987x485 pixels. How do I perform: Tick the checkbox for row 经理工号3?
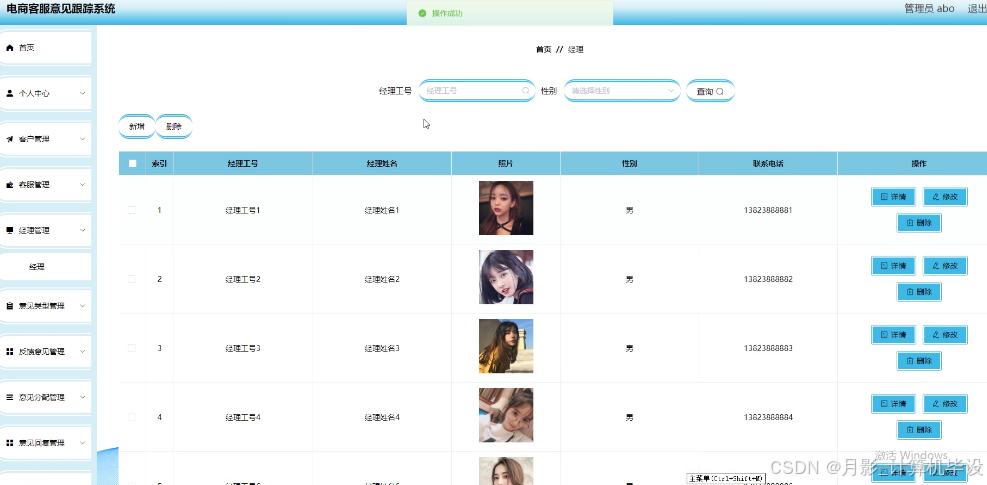(x=132, y=348)
